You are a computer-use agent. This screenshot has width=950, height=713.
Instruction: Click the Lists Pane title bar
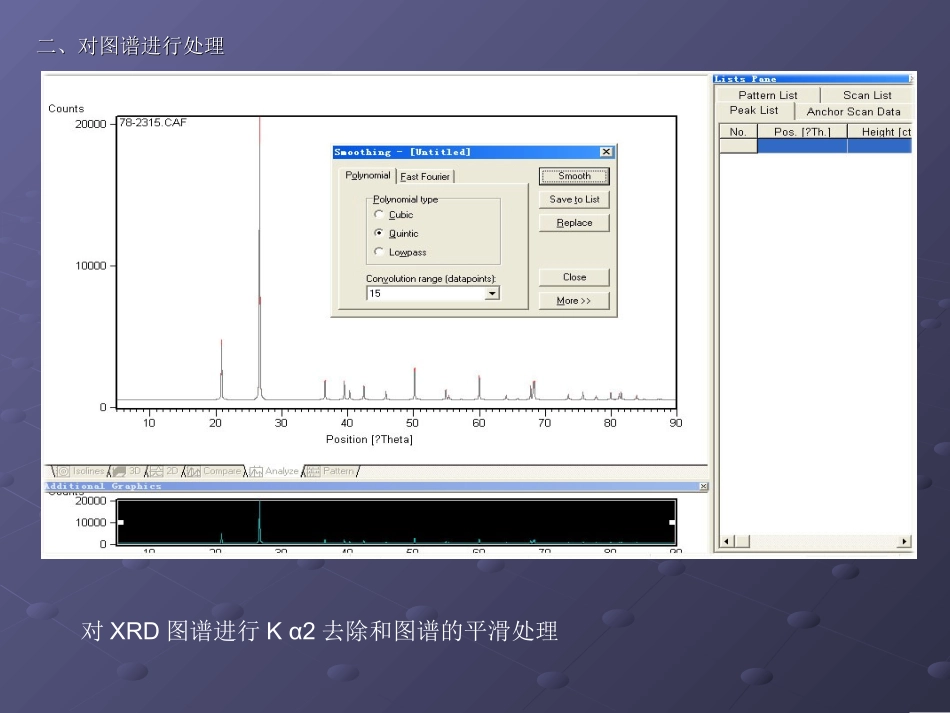(812, 79)
